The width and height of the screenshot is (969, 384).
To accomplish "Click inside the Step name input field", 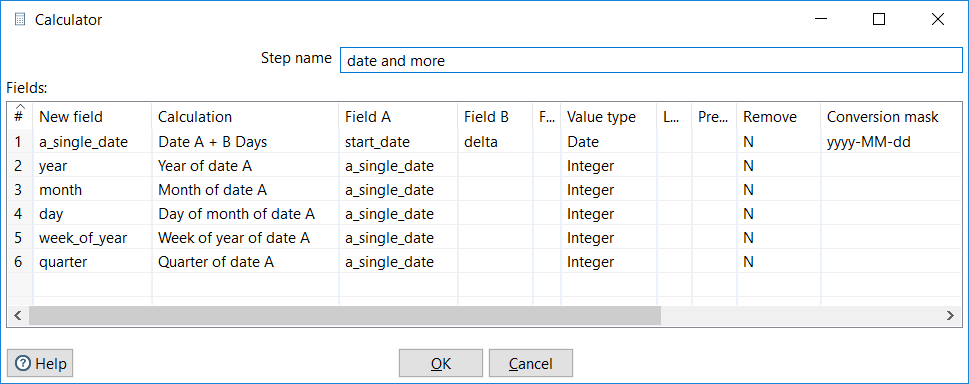I will pos(651,61).
